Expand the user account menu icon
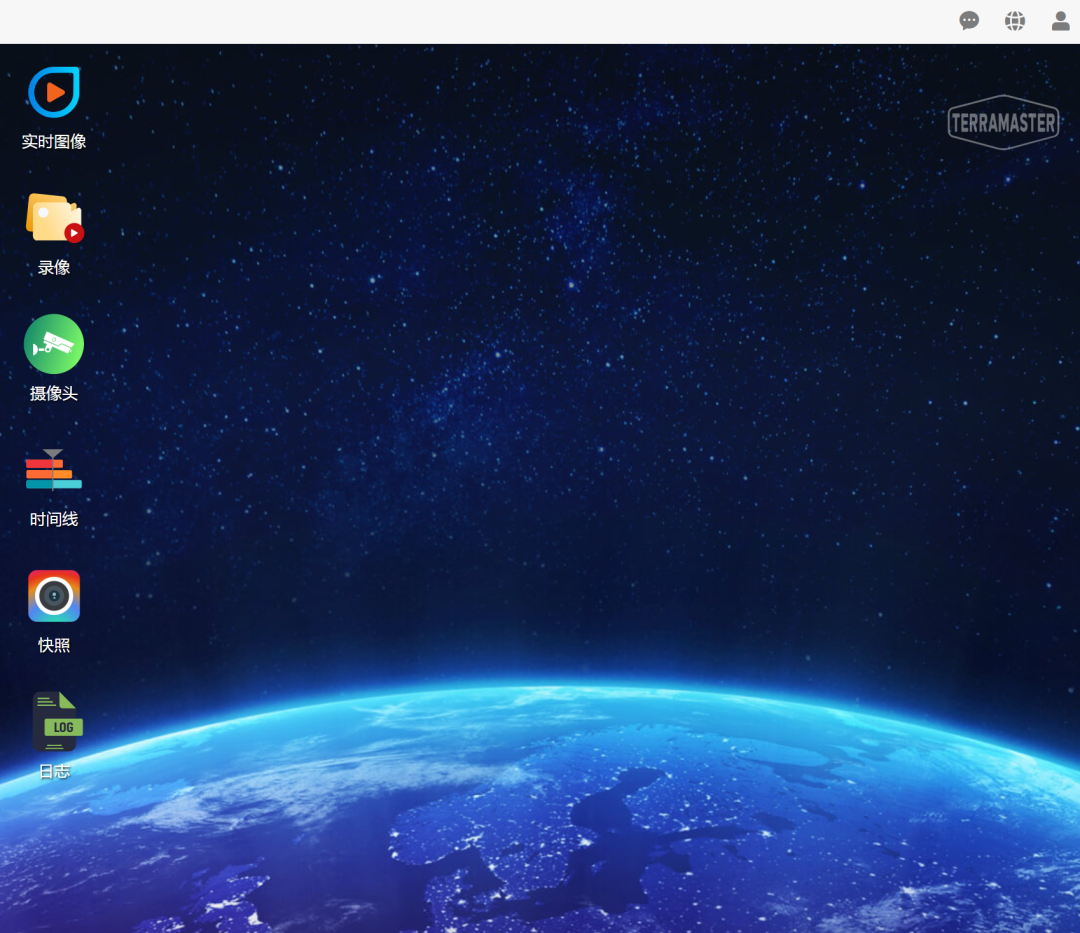This screenshot has width=1080, height=933. pos(1060,21)
